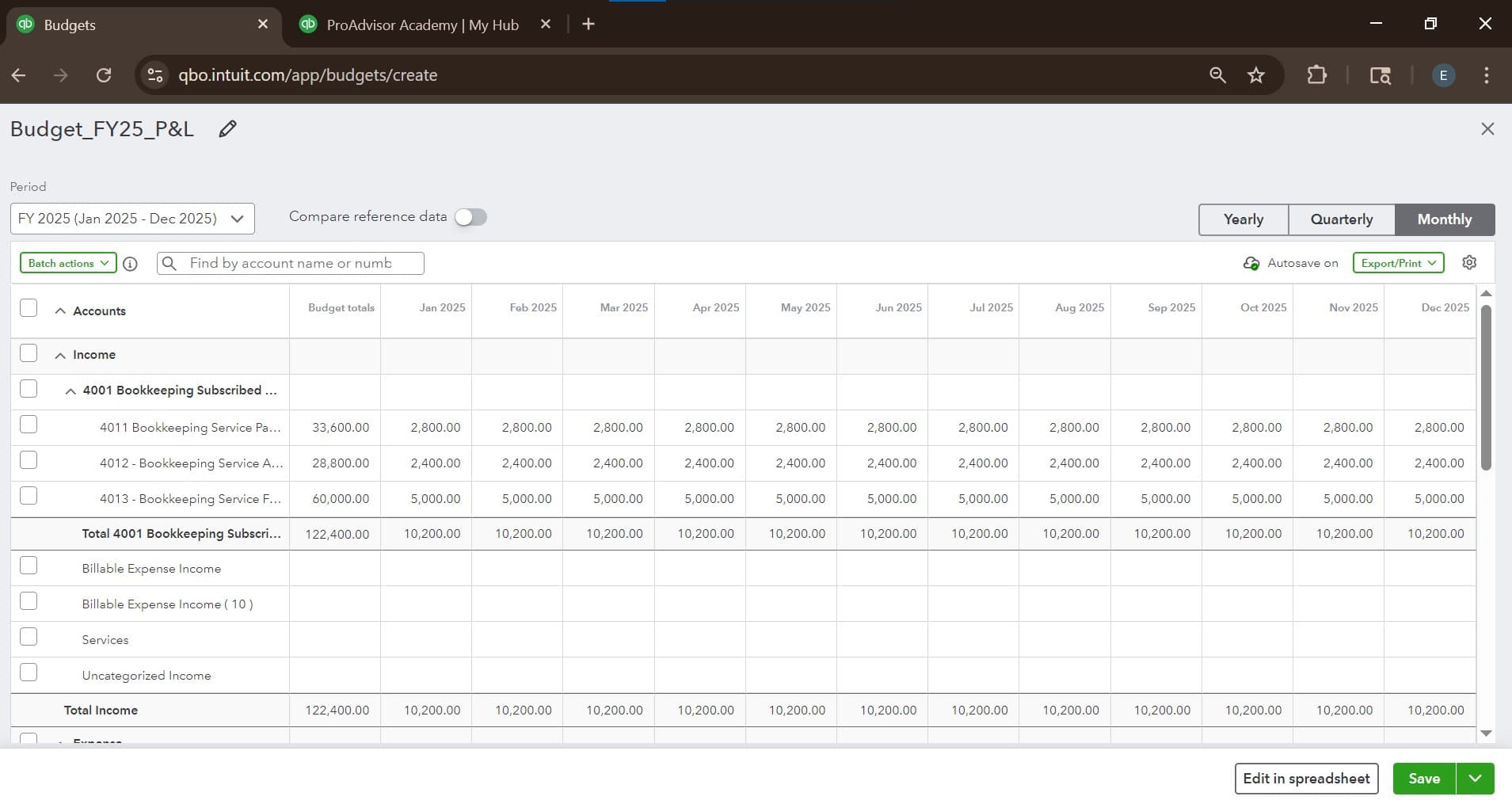Screen dimensions: 1512x804
Task: Click the pencil icon to rename Budget_FY25_P&L
Action: pos(227,128)
